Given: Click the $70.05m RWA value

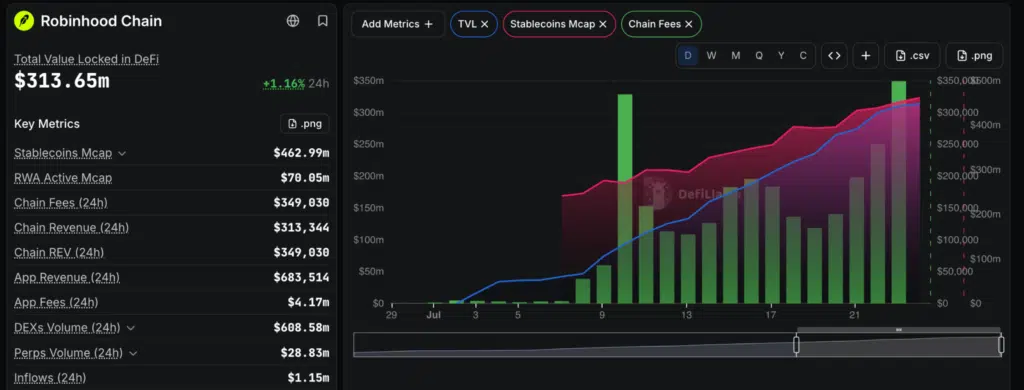Looking at the screenshot, I should tap(305, 178).
